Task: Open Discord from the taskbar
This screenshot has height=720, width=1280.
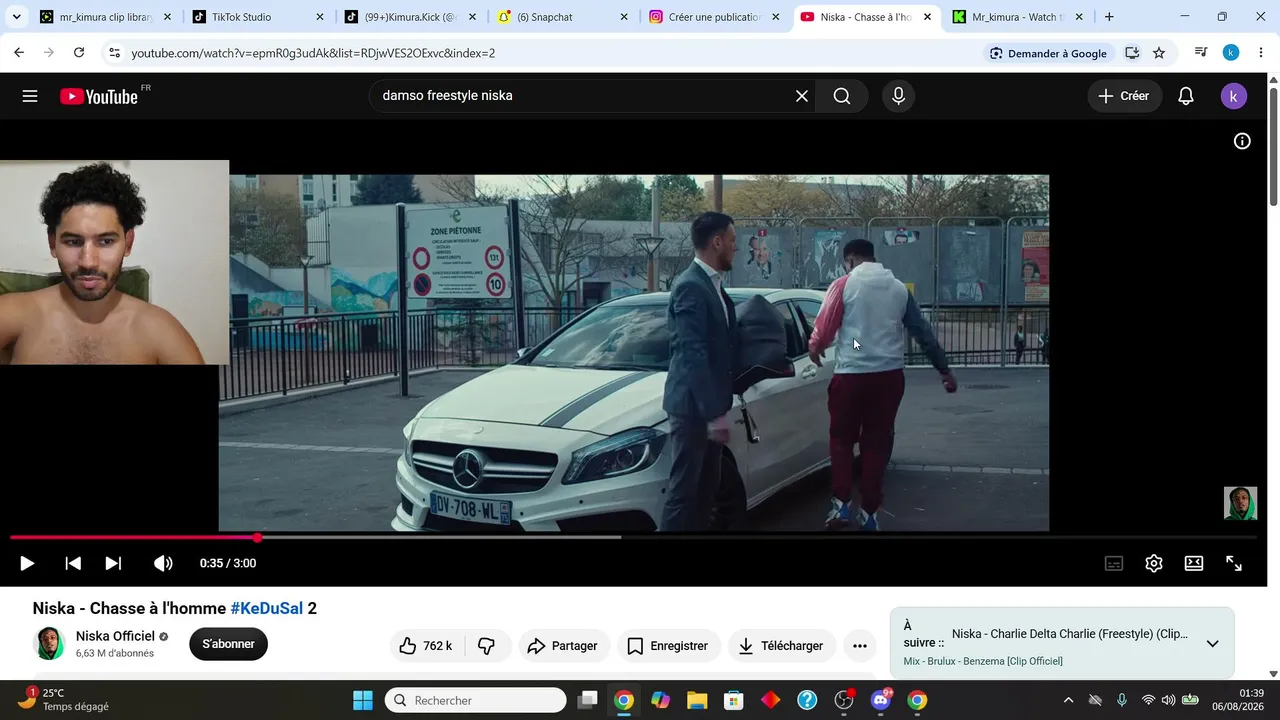Action: (x=881, y=700)
